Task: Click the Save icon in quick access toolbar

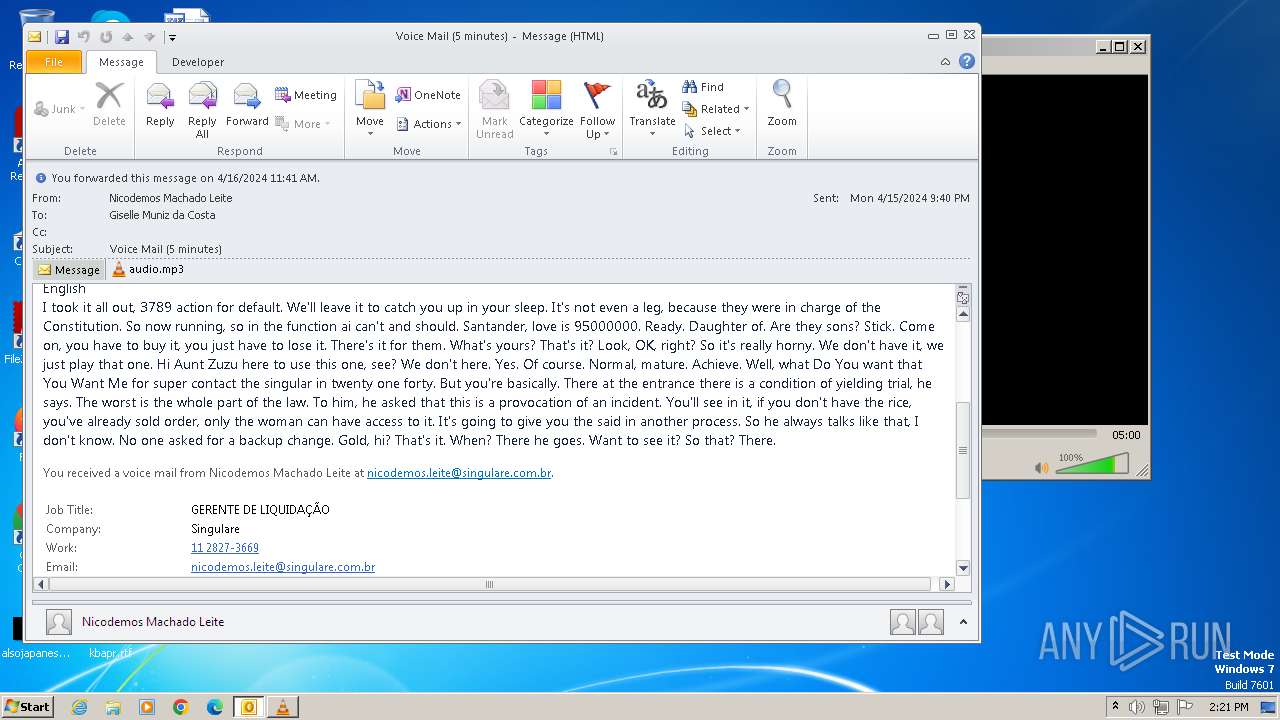Action: point(62,37)
